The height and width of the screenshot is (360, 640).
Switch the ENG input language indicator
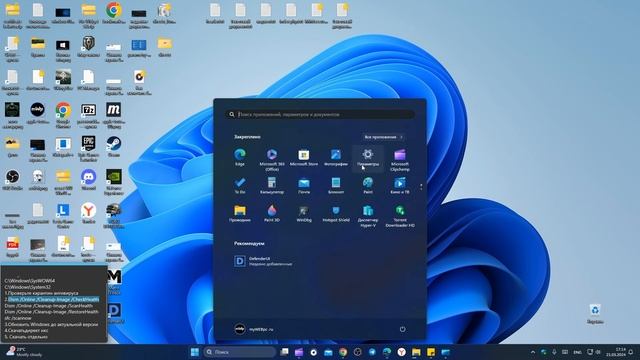pyautogui.click(x=577, y=352)
